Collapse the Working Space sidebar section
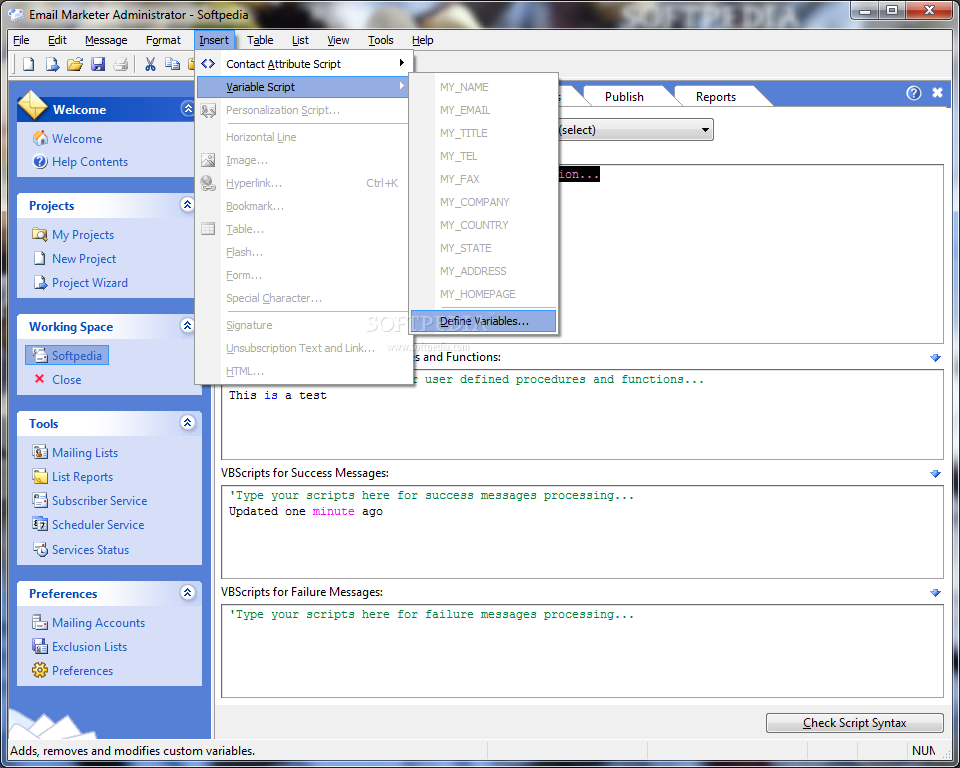This screenshot has width=960, height=768. [187, 325]
